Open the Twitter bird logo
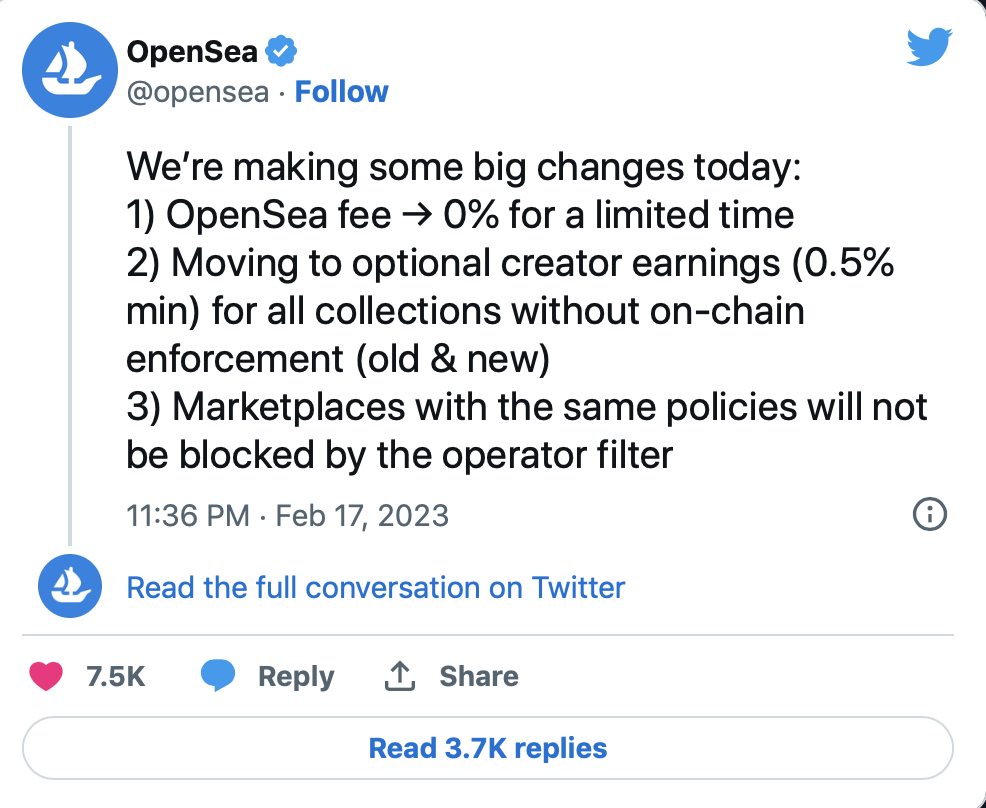The width and height of the screenshot is (986, 808). 930,48
